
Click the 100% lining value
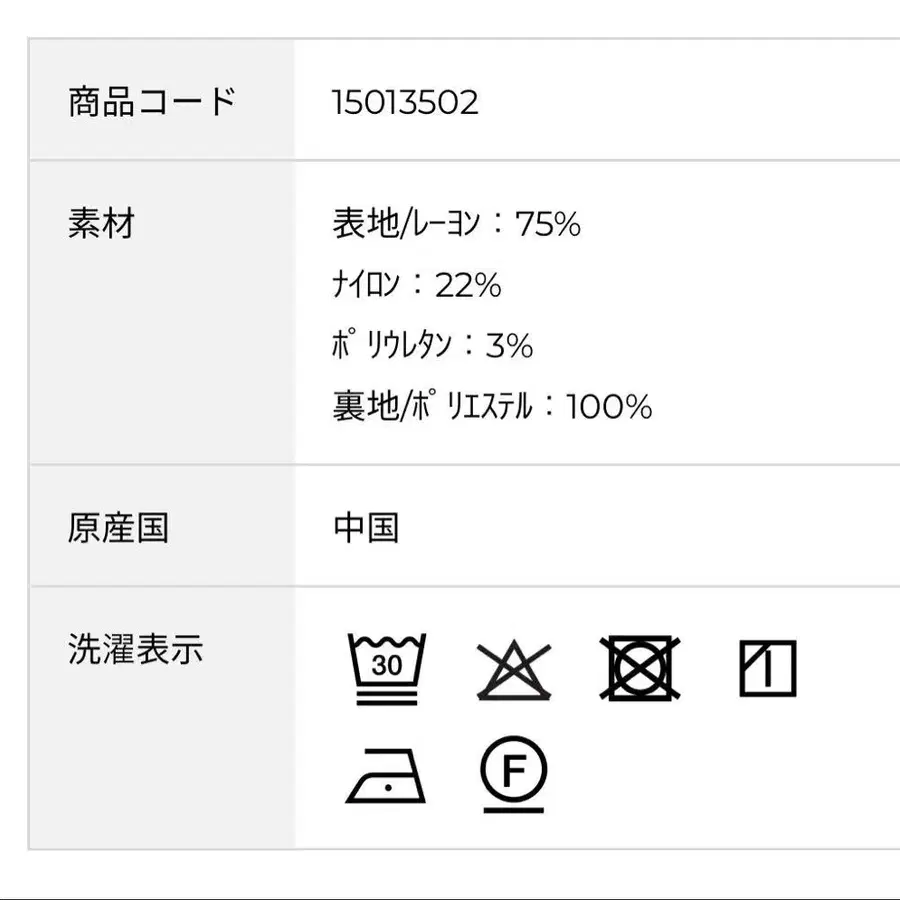[x=609, y=407]
